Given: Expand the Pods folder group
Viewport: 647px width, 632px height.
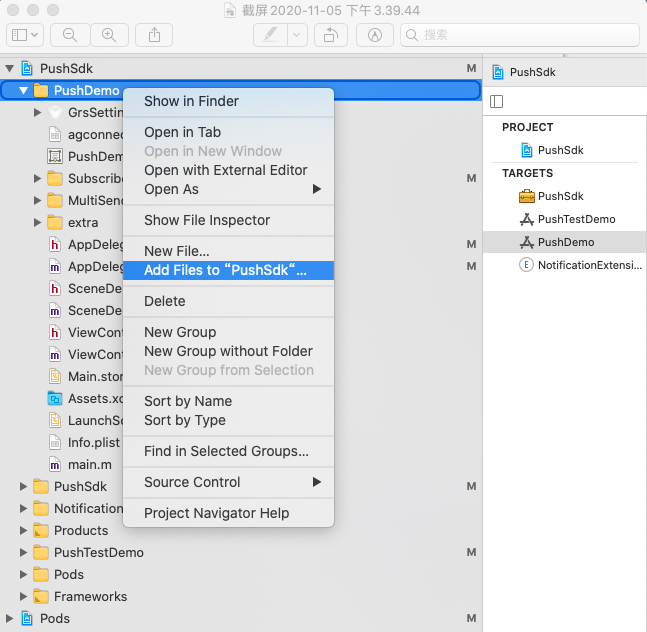Looking at the screenshot, I should (24, 574).
